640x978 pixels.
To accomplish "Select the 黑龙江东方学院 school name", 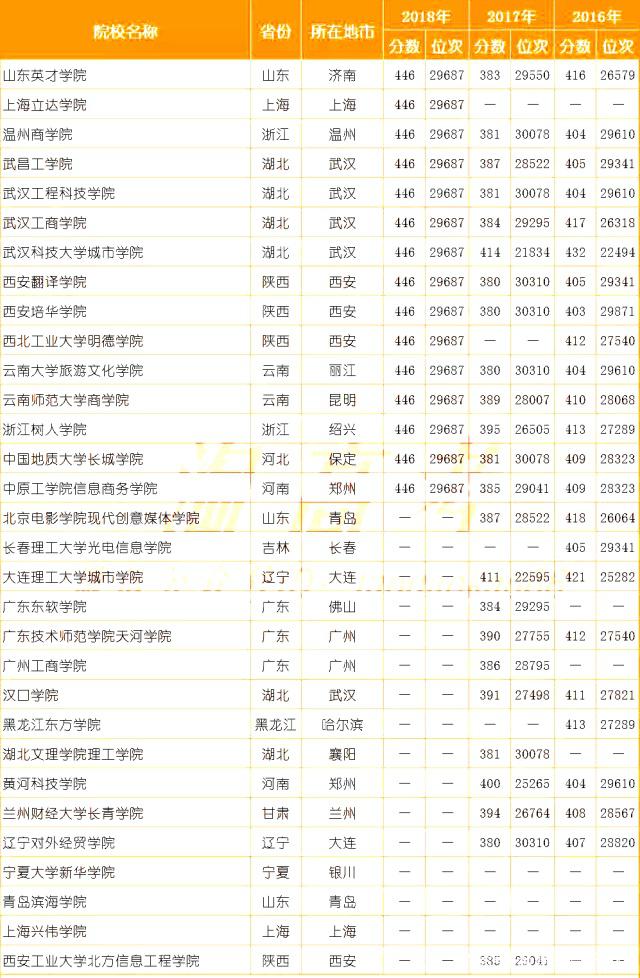I will point(52,724).
